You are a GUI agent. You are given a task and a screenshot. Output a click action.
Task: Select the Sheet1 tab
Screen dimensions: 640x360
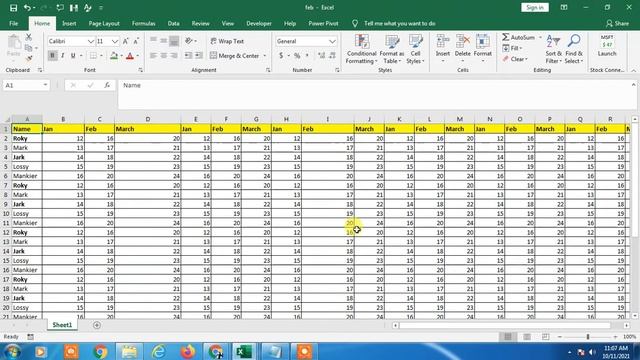point(62,325)
